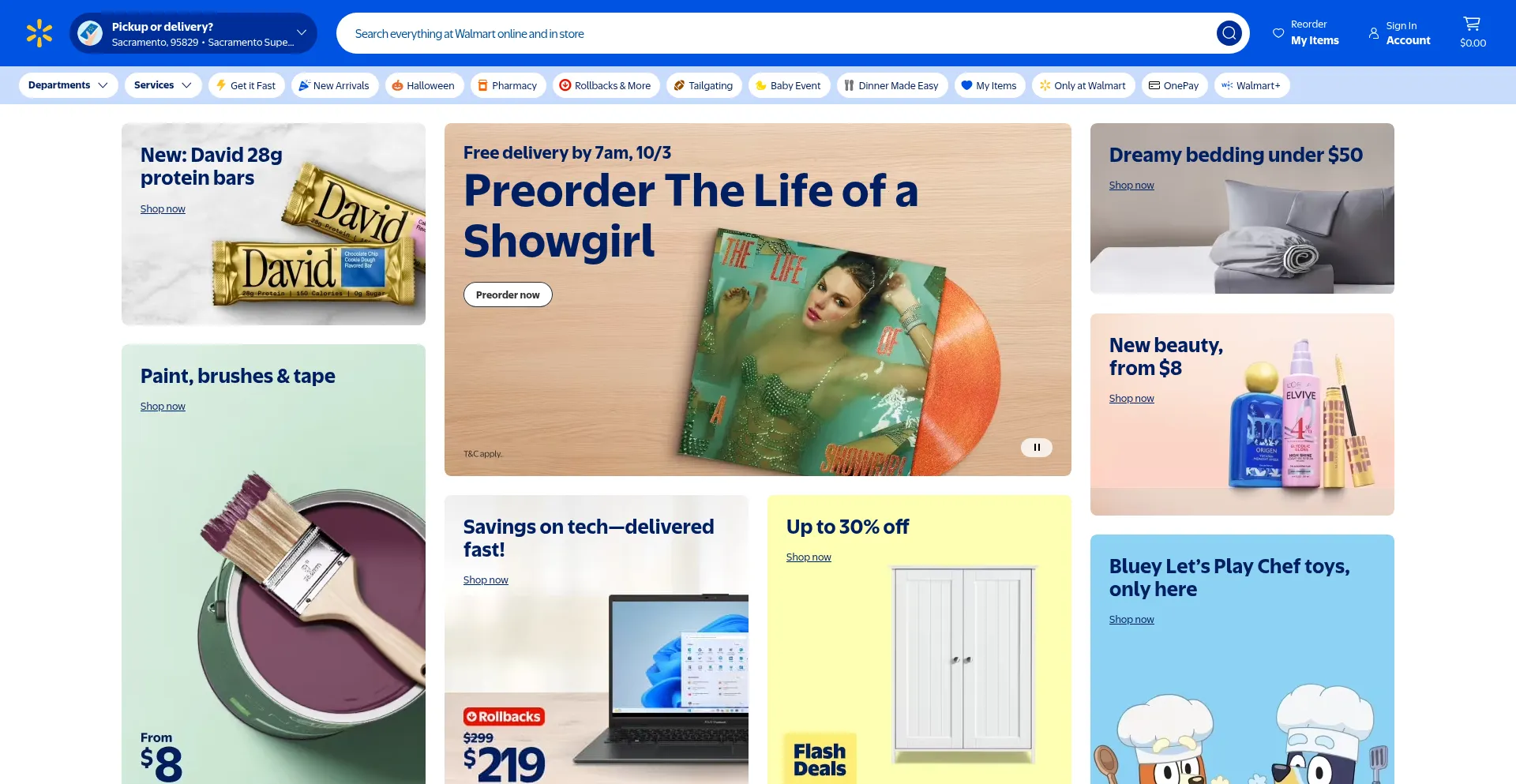The image size is (1516, 784).
Task: Open Rollbacks & More category
Action: click(606, 85)
